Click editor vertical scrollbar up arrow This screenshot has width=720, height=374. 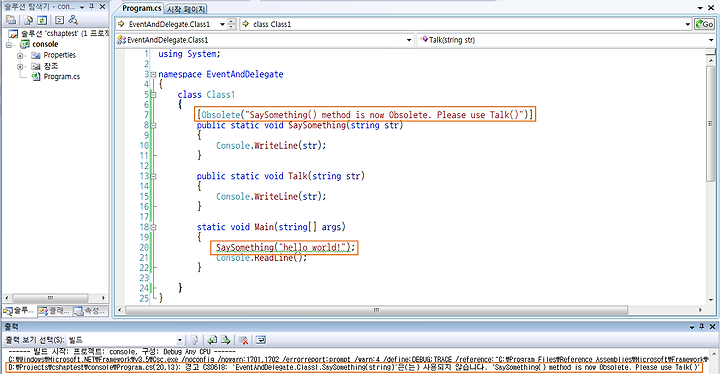tap(710, 60)
